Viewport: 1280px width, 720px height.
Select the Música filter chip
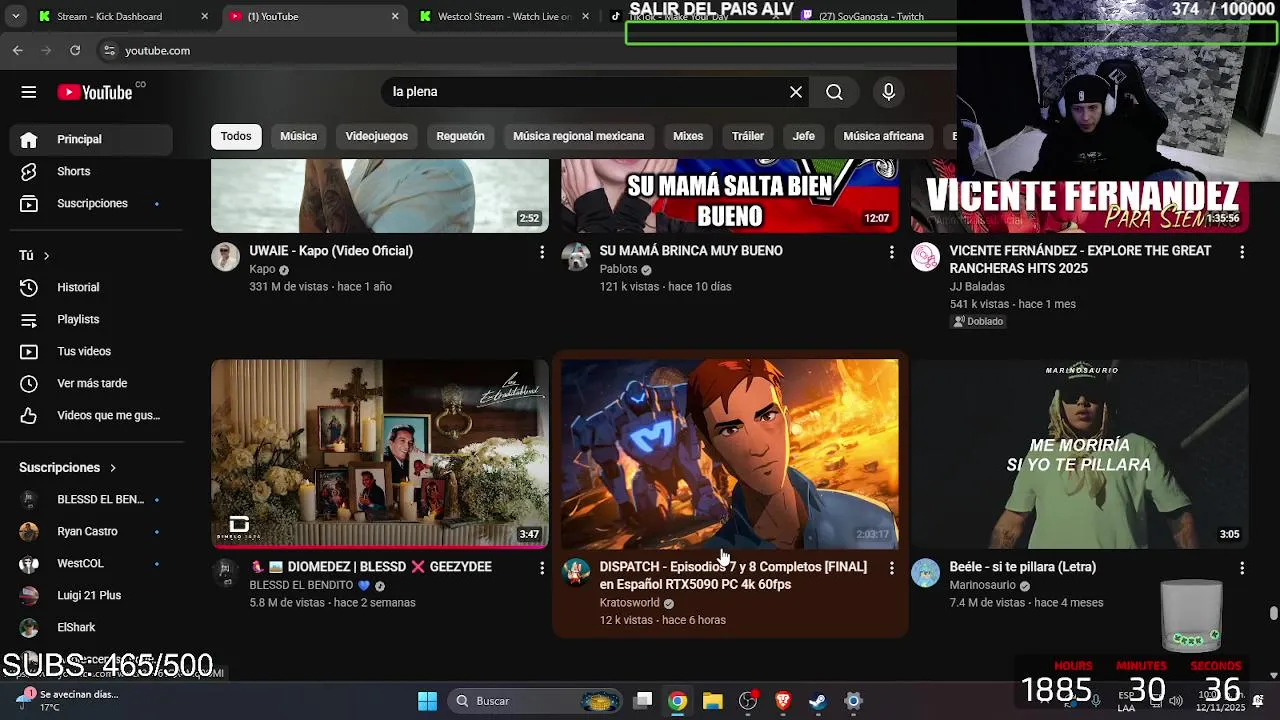[298, 136]
